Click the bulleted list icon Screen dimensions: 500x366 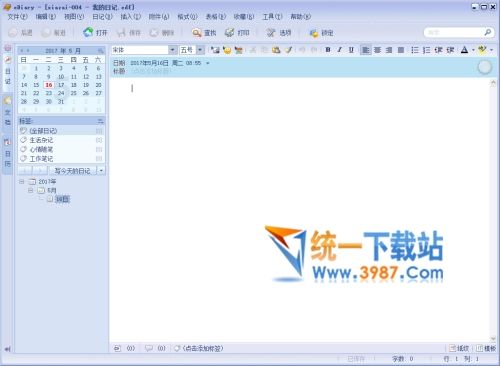click(x=414, y=50)
